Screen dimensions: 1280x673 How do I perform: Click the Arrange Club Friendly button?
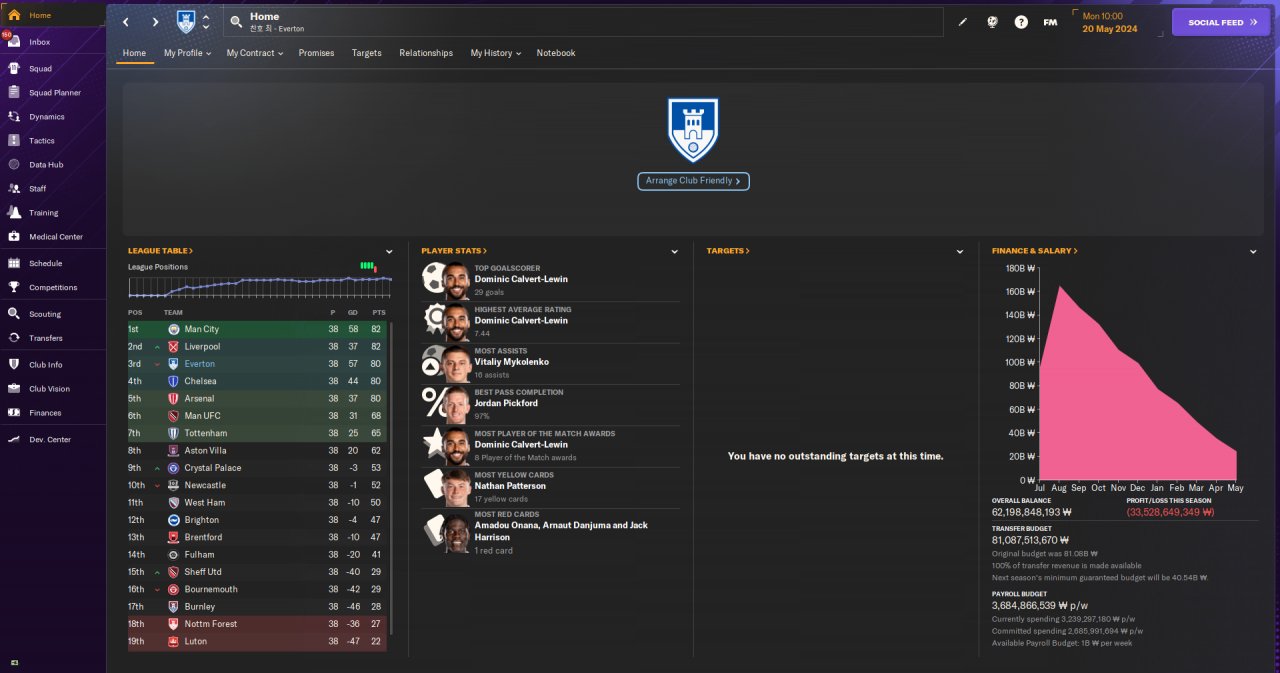[x=693, y=181]
